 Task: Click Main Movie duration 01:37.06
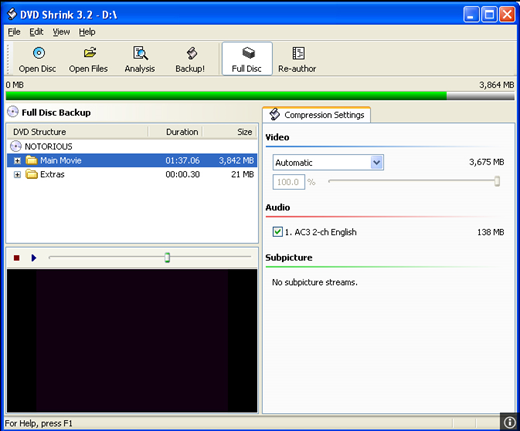point(183,160)
